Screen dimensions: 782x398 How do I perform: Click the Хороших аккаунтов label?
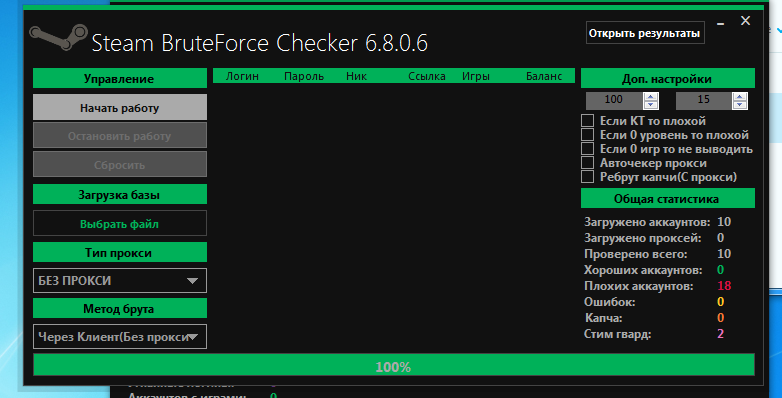pos(643,270)
